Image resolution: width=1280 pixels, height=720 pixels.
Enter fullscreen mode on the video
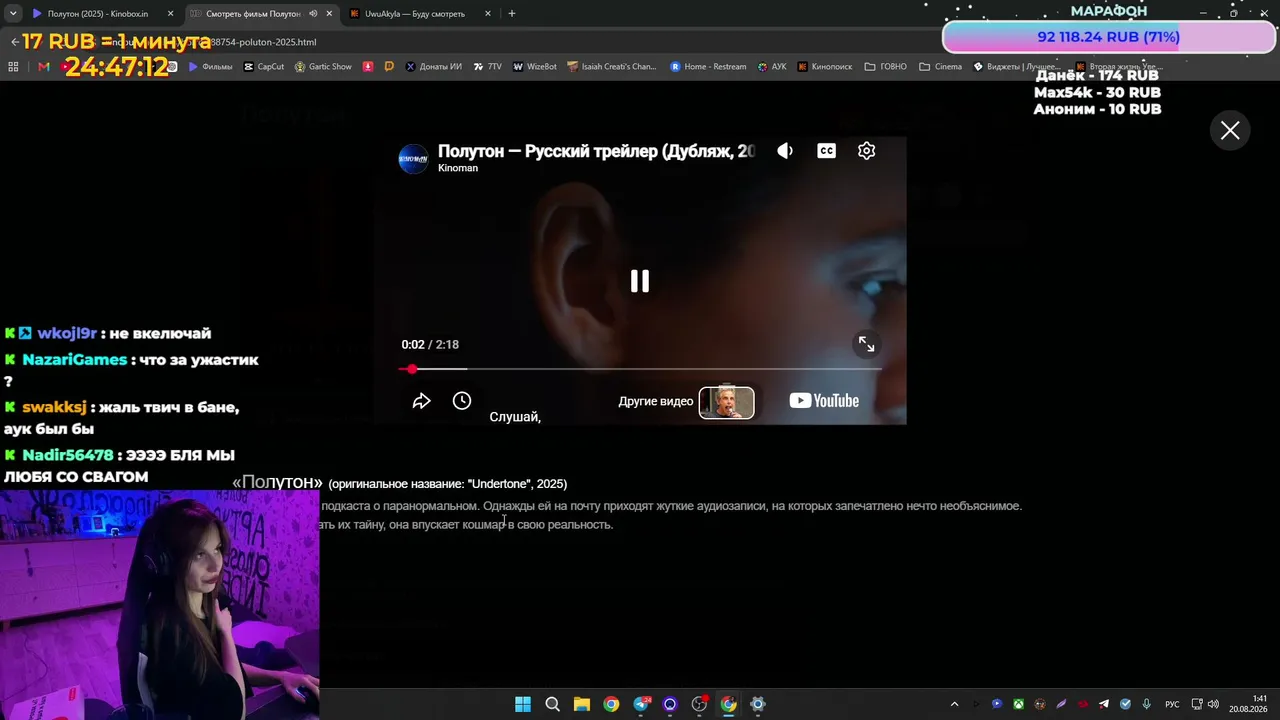866,344
